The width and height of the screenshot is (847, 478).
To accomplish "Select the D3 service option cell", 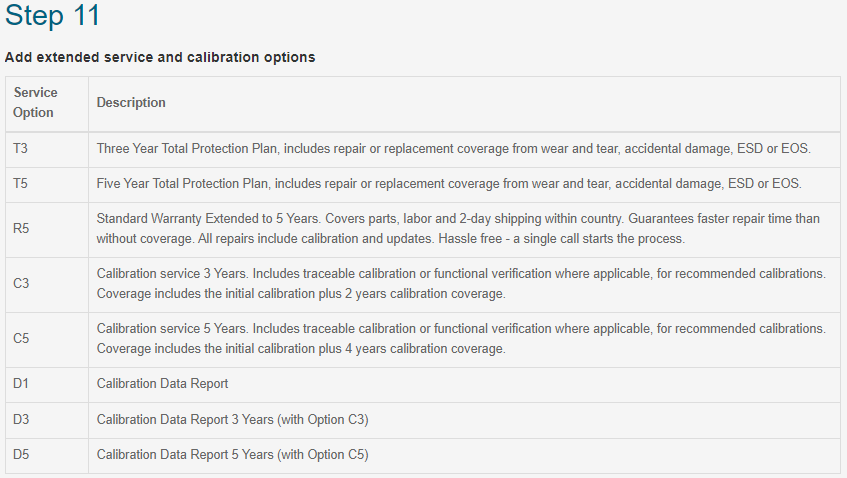I will [47, 420].
